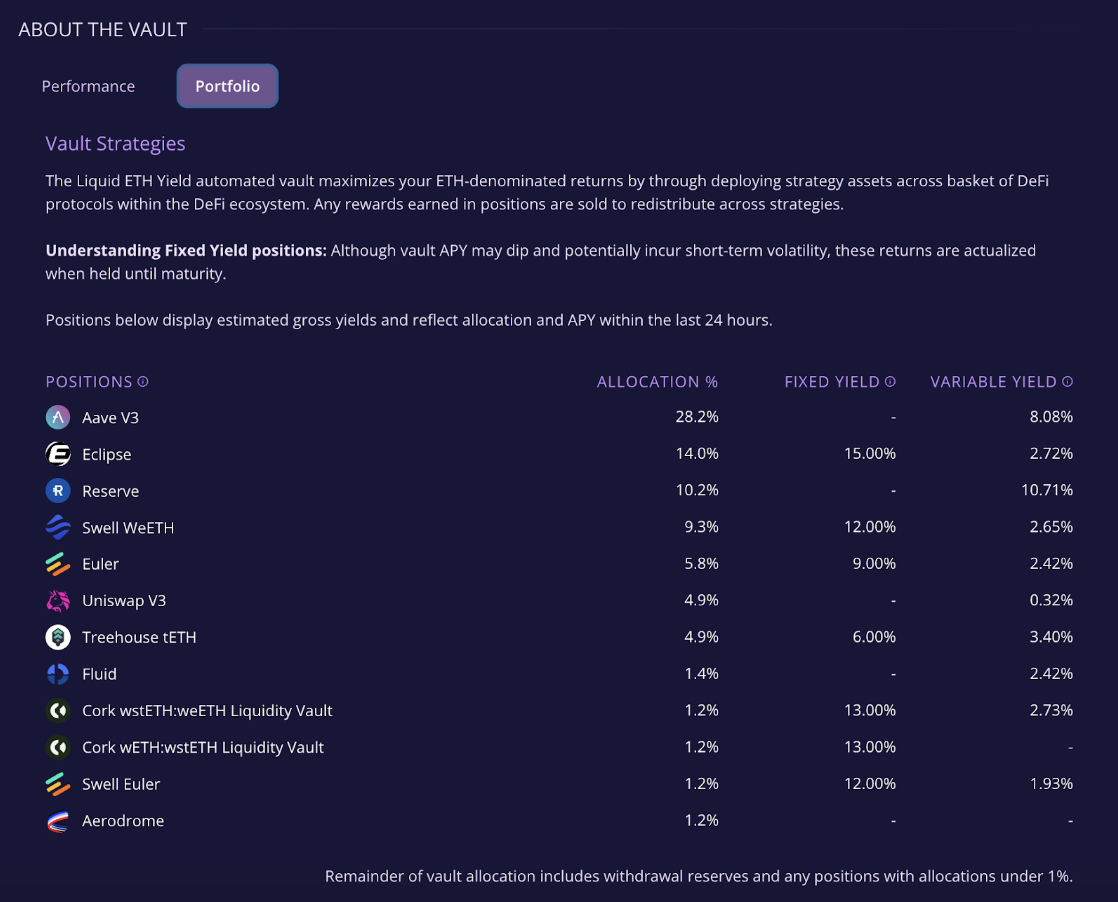Select the Aerodrome protocol logo
The height and width of the screenshot is (902, 1118).
(x=57, y=820)
